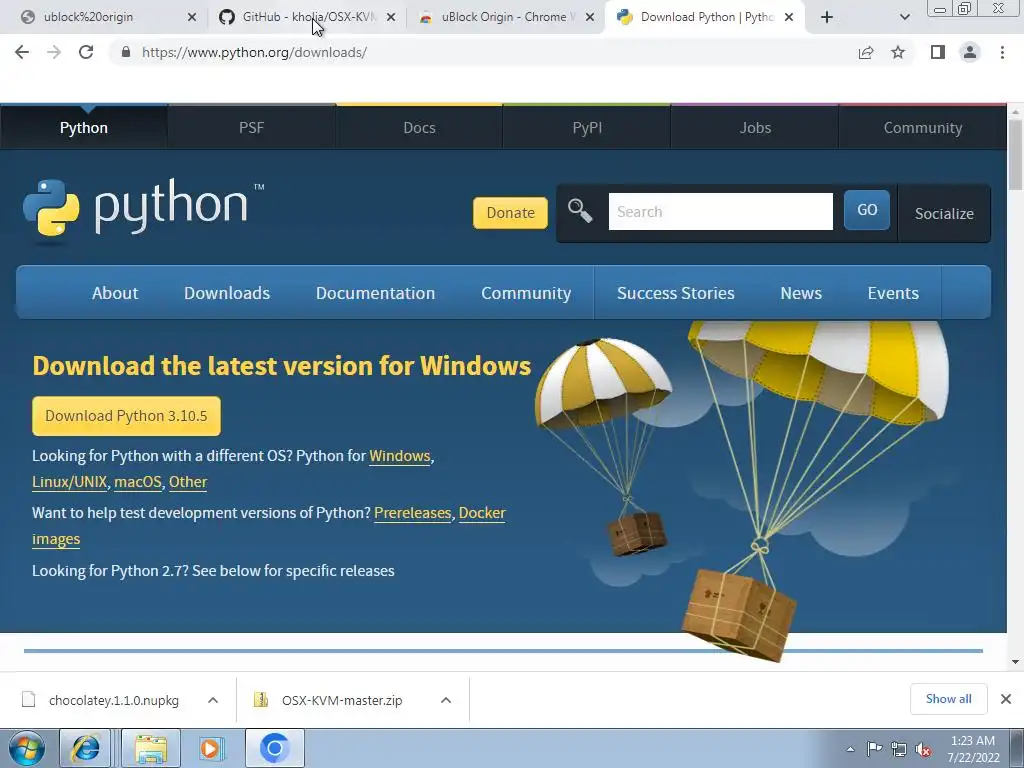Open Windows Media Player from taskbar
This screenshot has height=768, width=1024.
click(x=210, y=748)
